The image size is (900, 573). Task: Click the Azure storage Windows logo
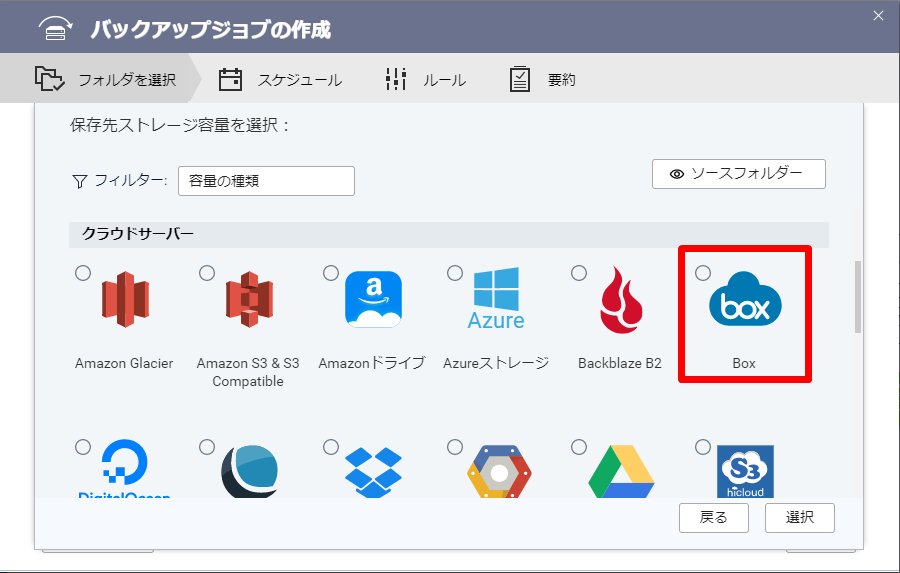[x=496, y=298]
